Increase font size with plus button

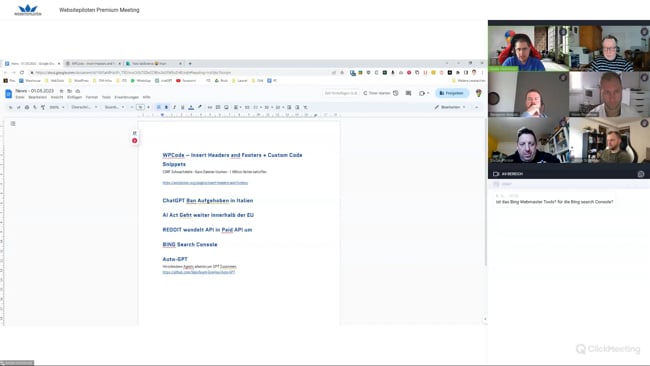(148, 107)
